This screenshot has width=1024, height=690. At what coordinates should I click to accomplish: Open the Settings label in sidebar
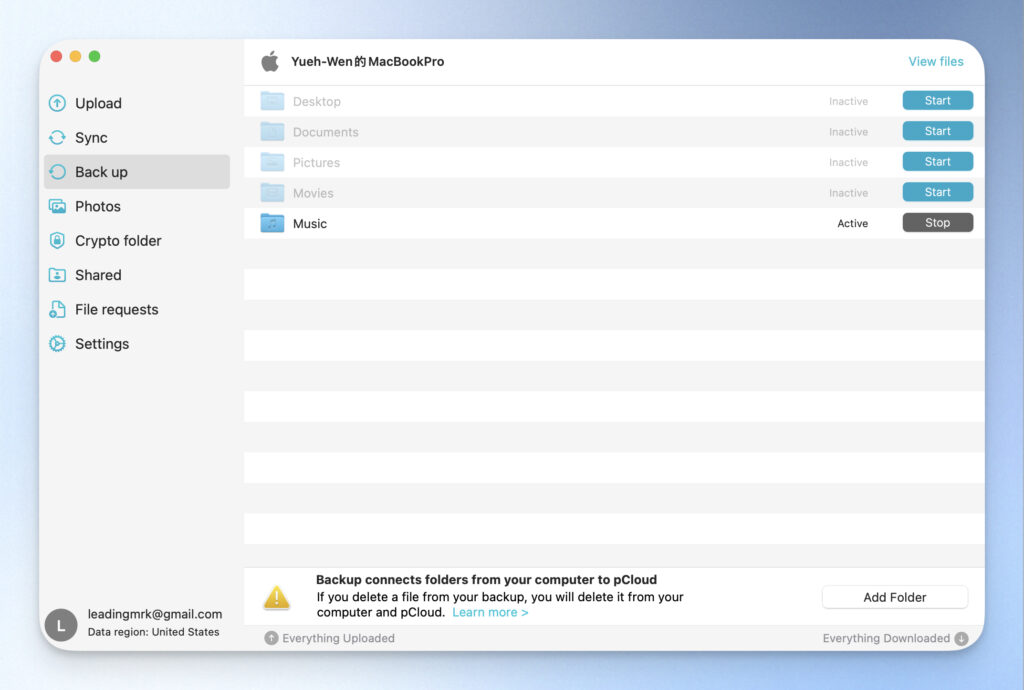point(102,344)
